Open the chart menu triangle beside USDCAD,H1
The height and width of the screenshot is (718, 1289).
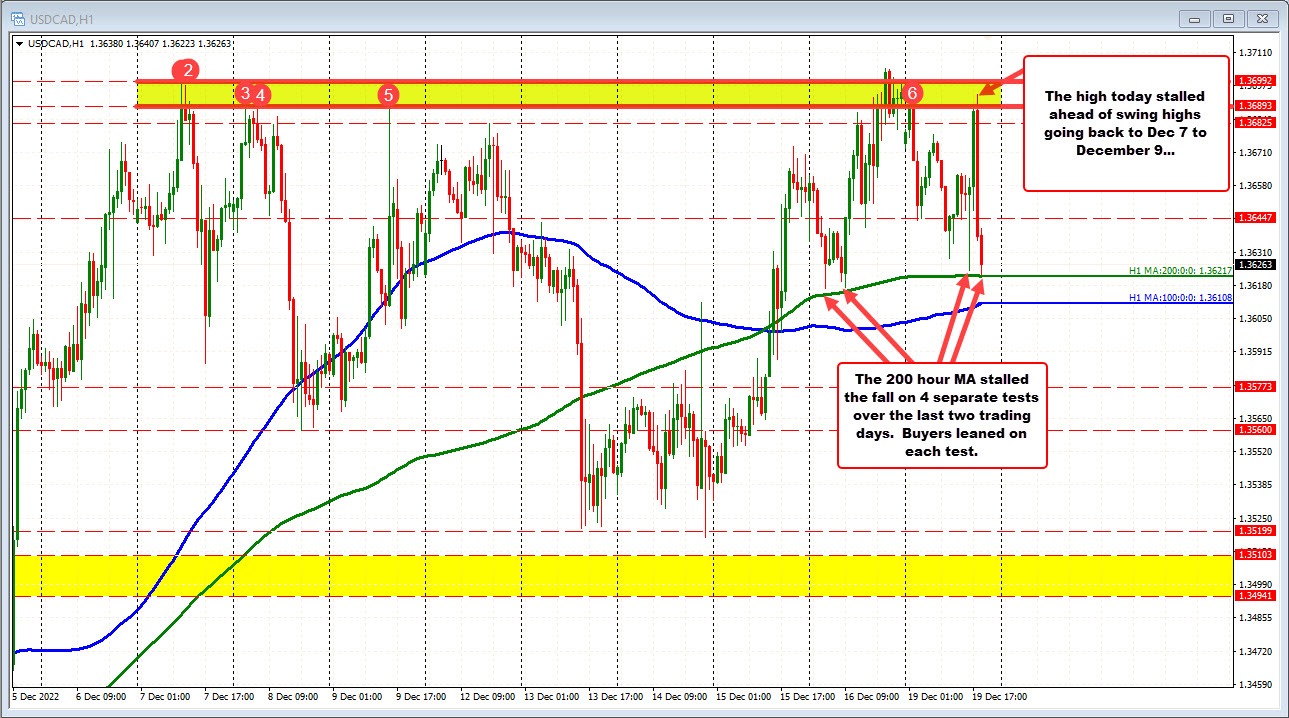coord(21,43)
